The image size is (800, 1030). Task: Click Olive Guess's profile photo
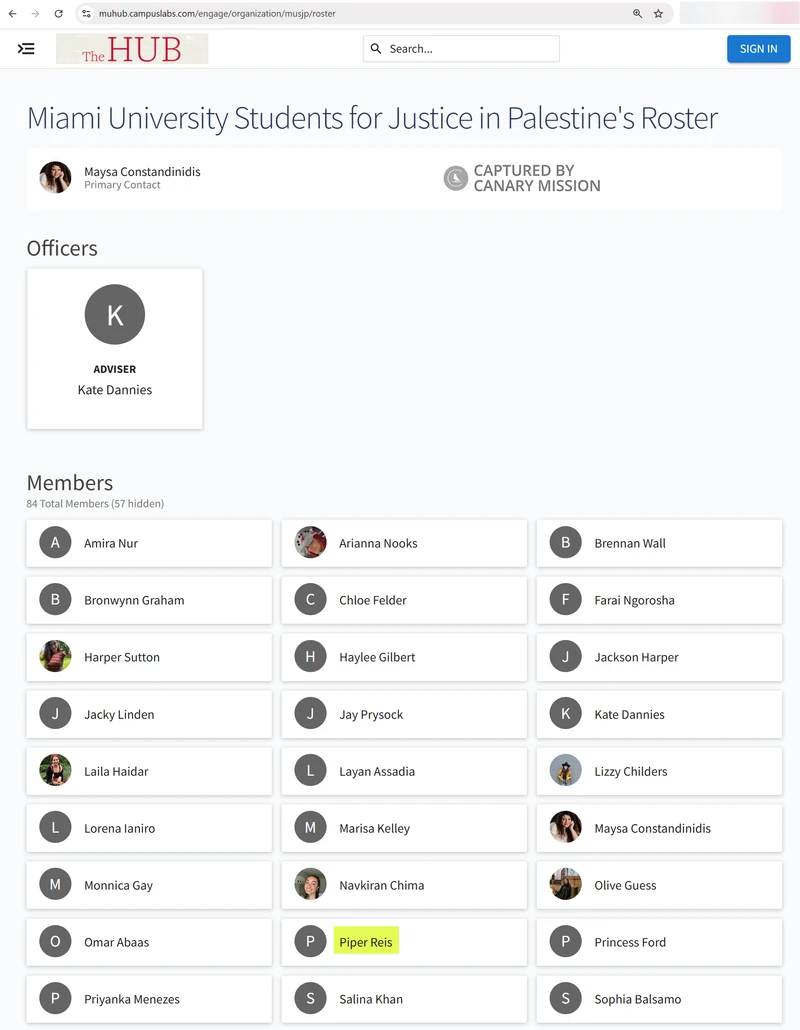(x=566, y=885)
